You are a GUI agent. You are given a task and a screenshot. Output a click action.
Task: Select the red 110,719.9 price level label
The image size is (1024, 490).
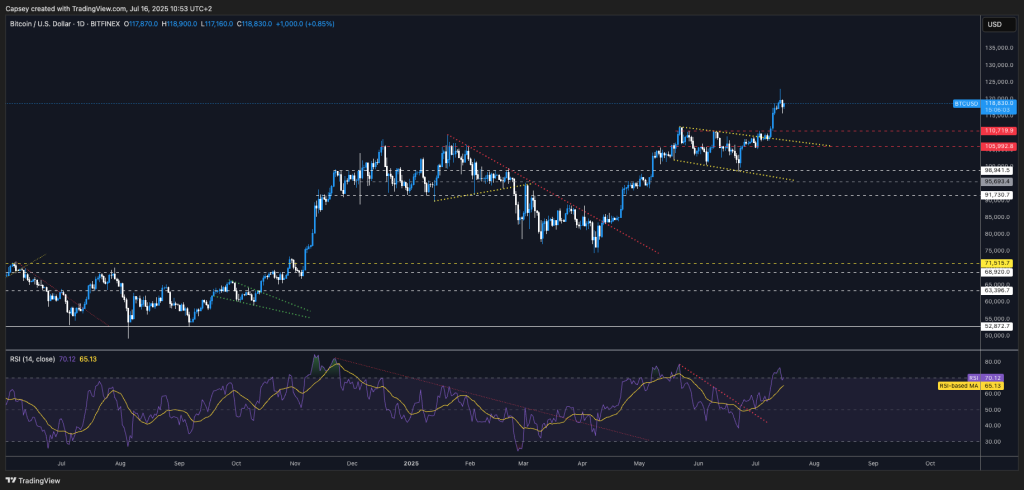(x=999, y=131)
